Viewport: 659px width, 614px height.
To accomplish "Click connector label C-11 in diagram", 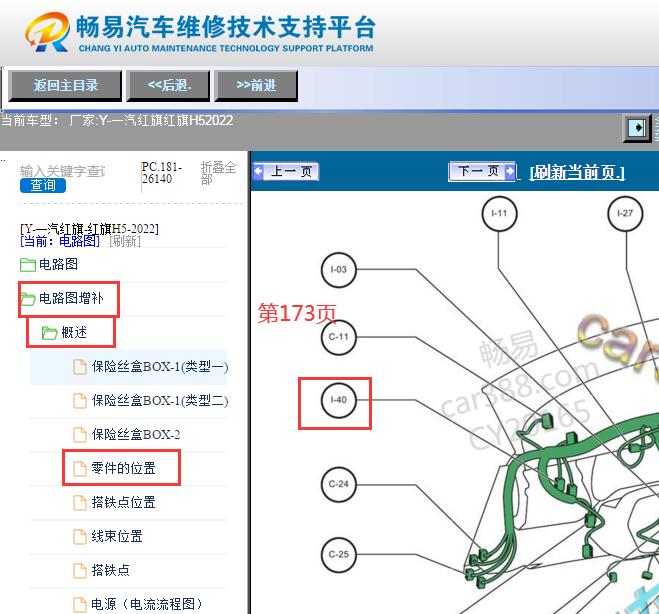I will (339, 337).
